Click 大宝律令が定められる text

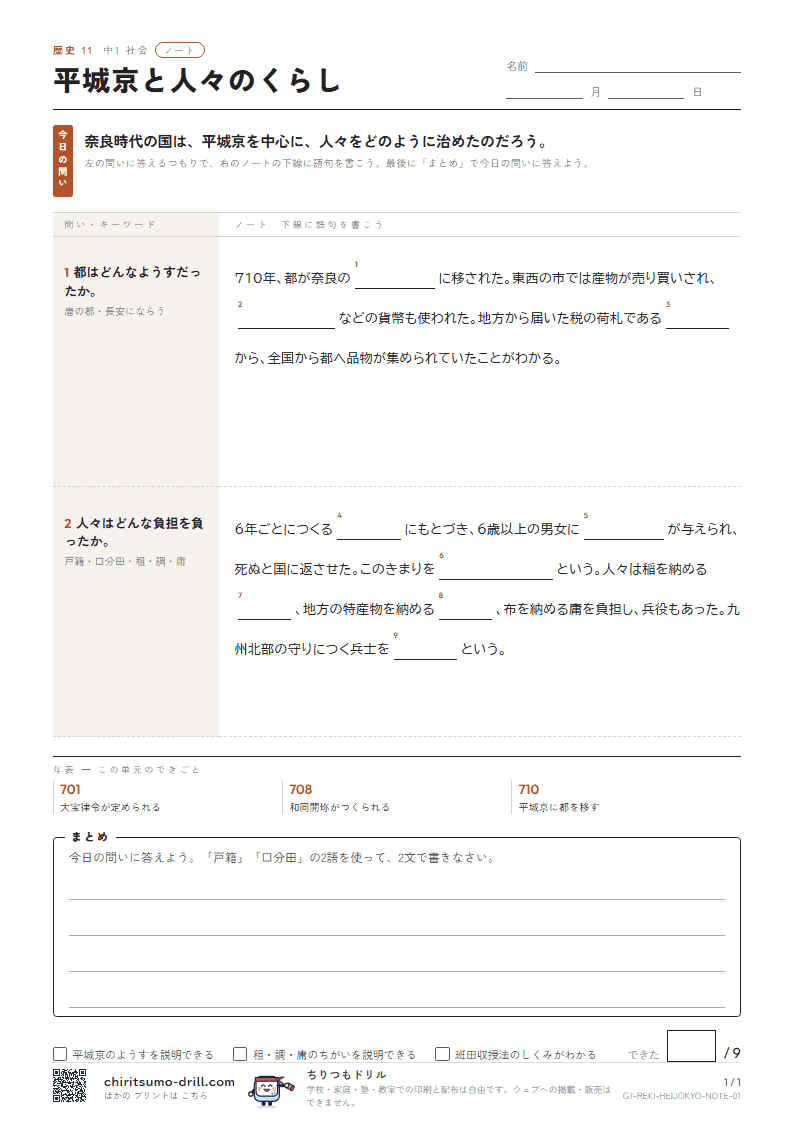point(110,807)
